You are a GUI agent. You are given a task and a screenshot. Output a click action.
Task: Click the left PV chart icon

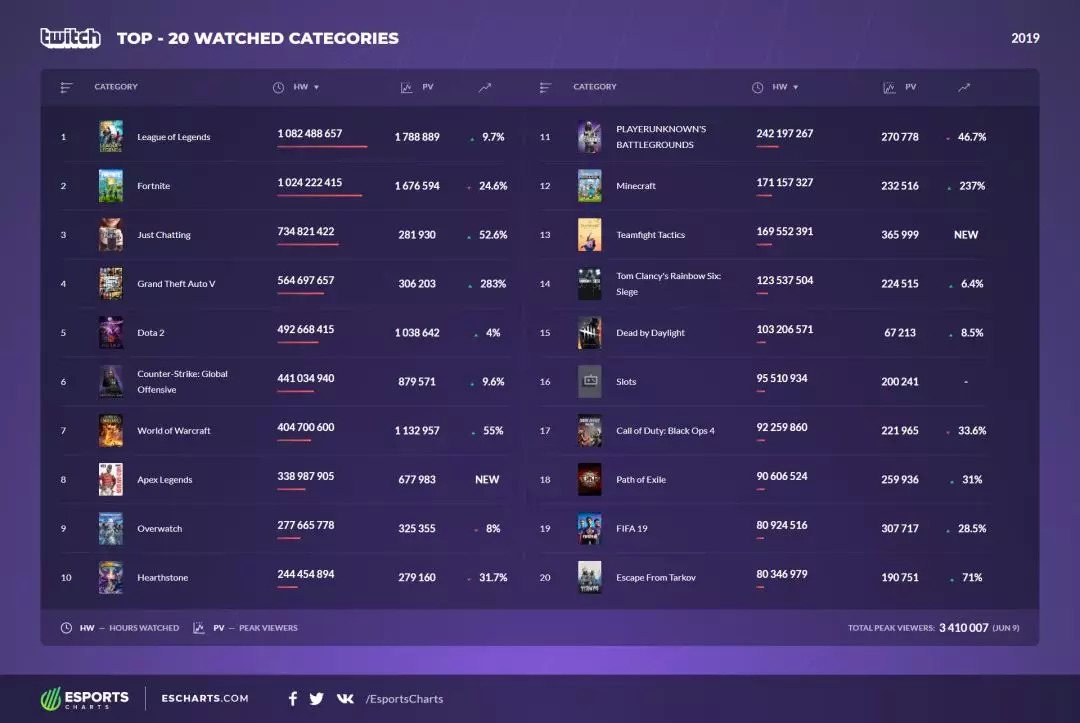click(x=406, y=87)
